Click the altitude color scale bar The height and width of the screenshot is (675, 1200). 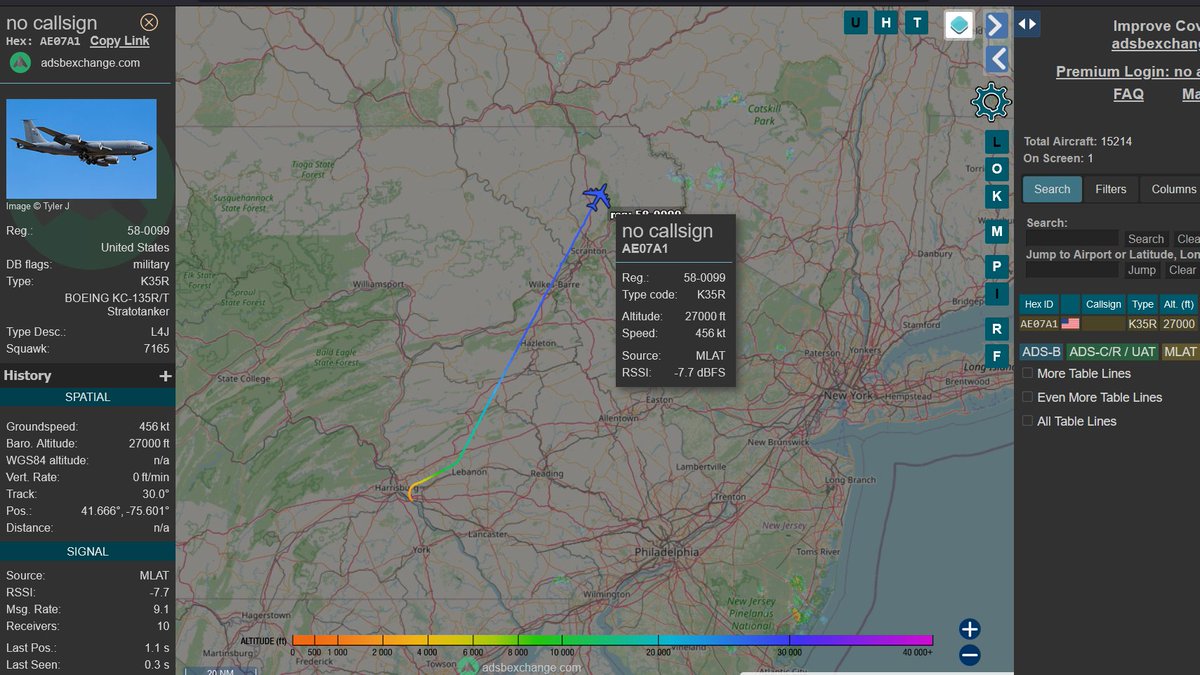point(612,640)
